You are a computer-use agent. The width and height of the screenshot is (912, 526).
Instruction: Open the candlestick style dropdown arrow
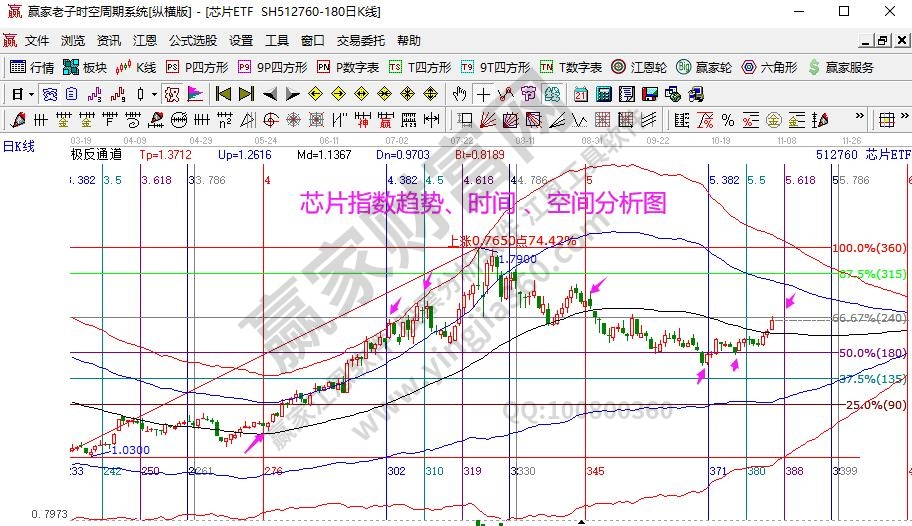coord(154,94)
